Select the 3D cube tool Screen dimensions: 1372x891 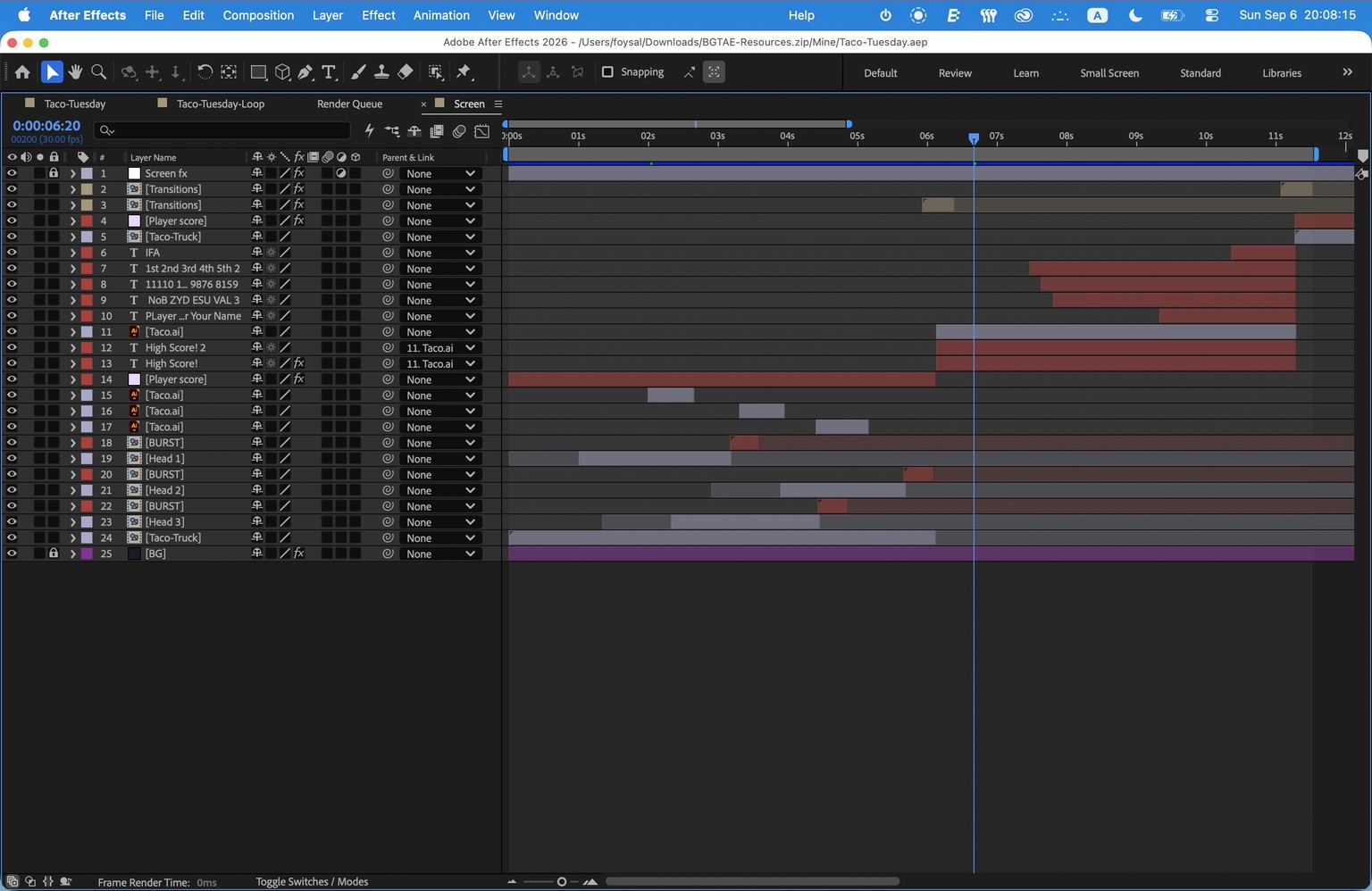(x=282, y=72)
